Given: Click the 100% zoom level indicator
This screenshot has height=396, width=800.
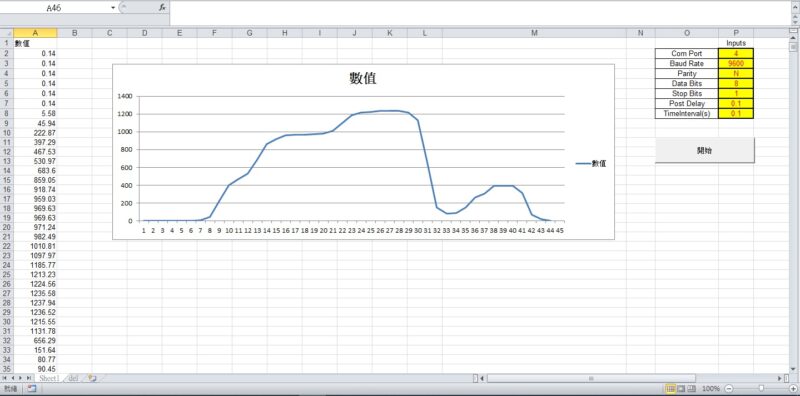Looking at the screenshot, I should [711, 389].
